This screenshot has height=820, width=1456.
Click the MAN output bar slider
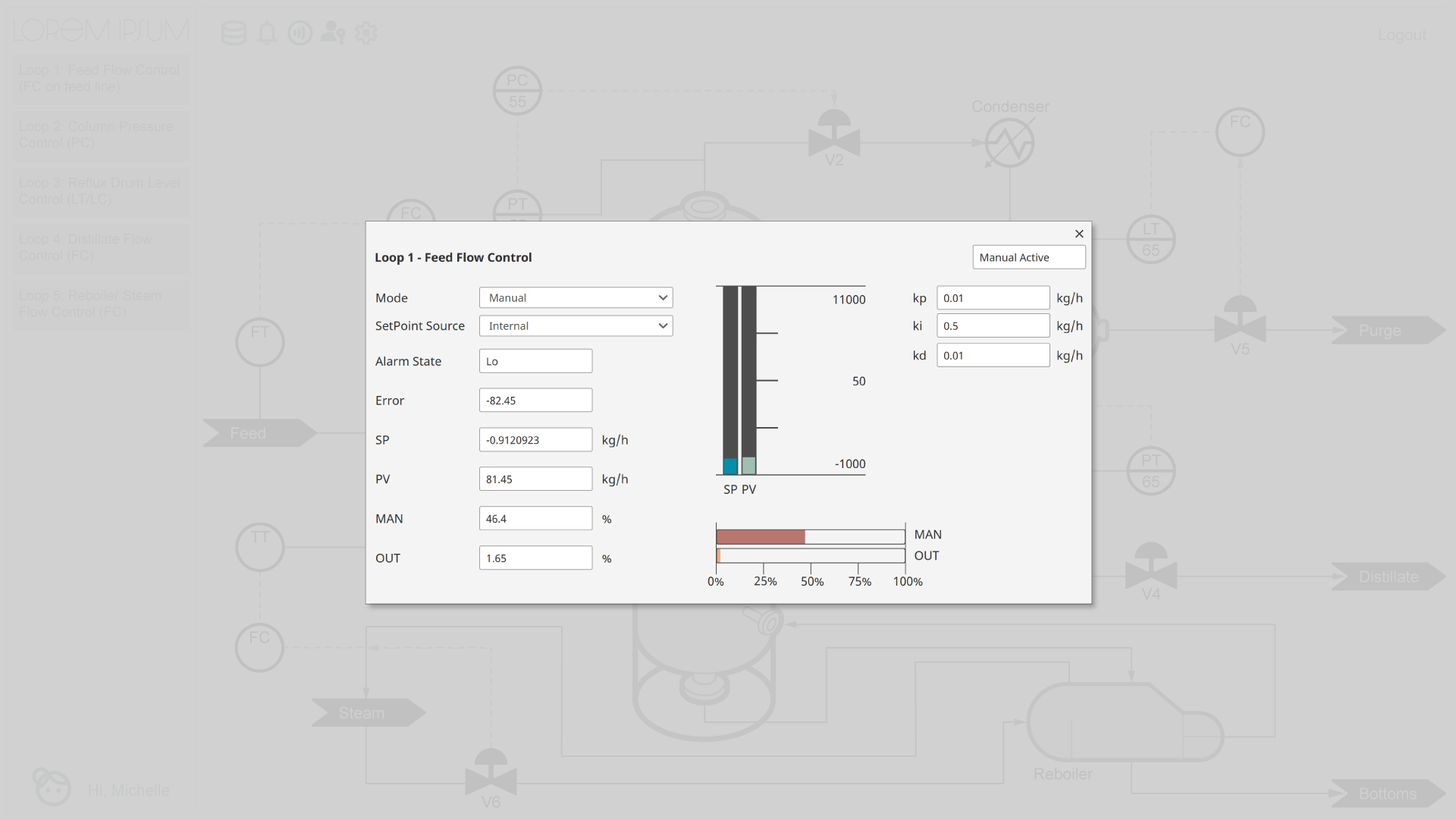click(810, 537)
